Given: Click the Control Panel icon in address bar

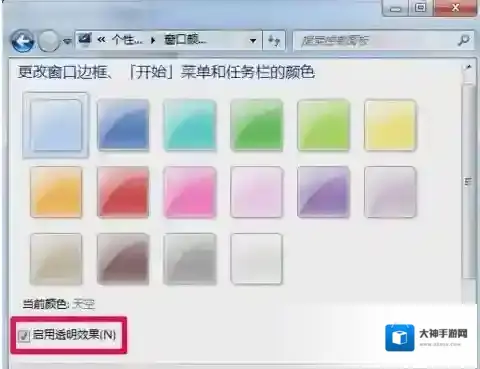Looking at the screenshot, I should pos(84,40).
